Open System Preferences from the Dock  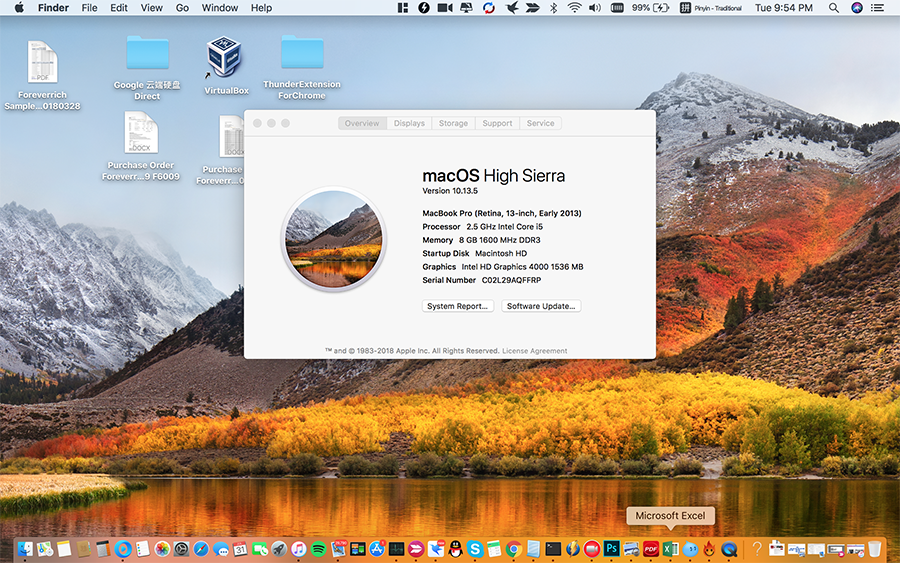[x=181, y=549]
